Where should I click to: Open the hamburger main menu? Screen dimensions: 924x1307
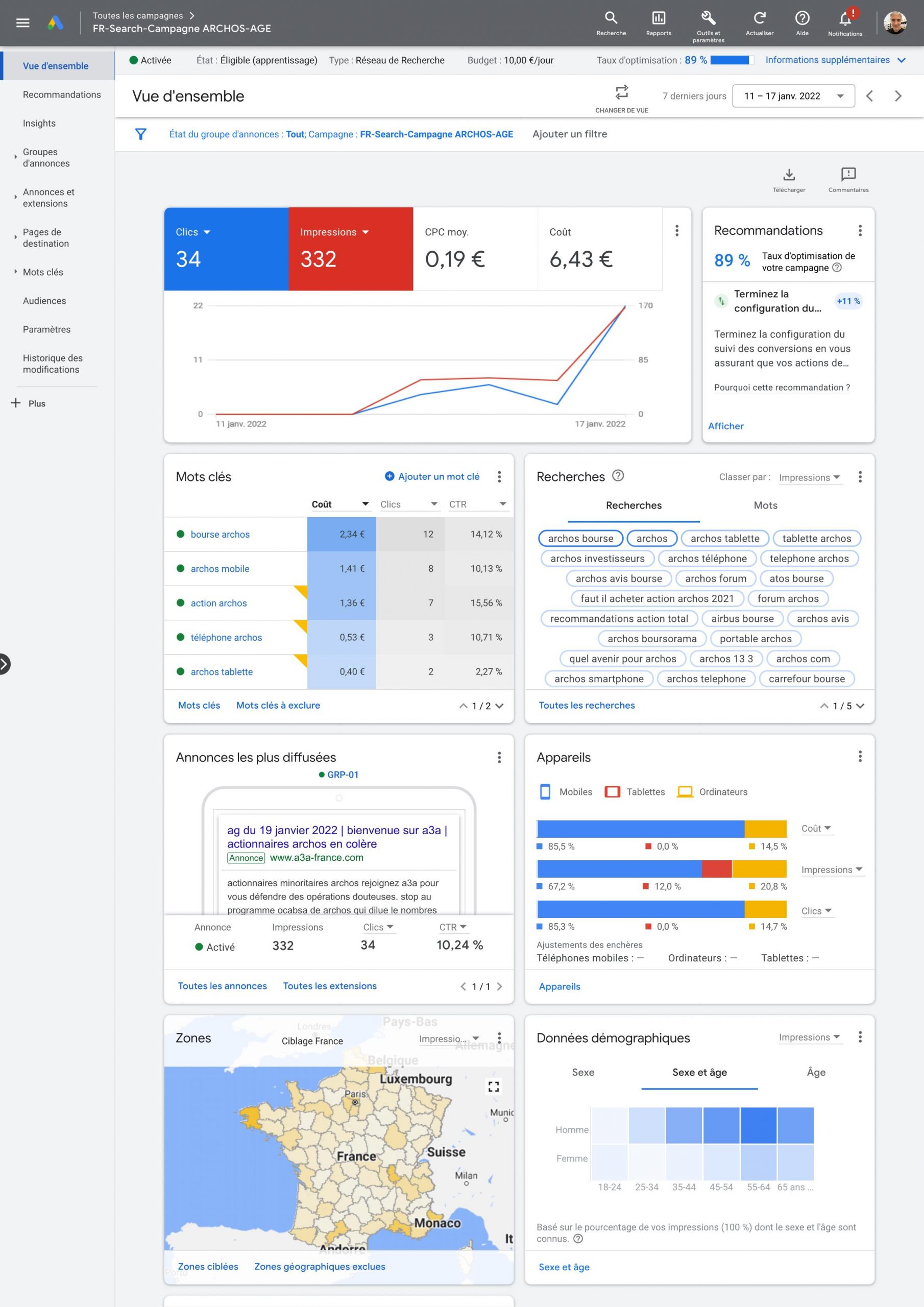pos(23,23)
